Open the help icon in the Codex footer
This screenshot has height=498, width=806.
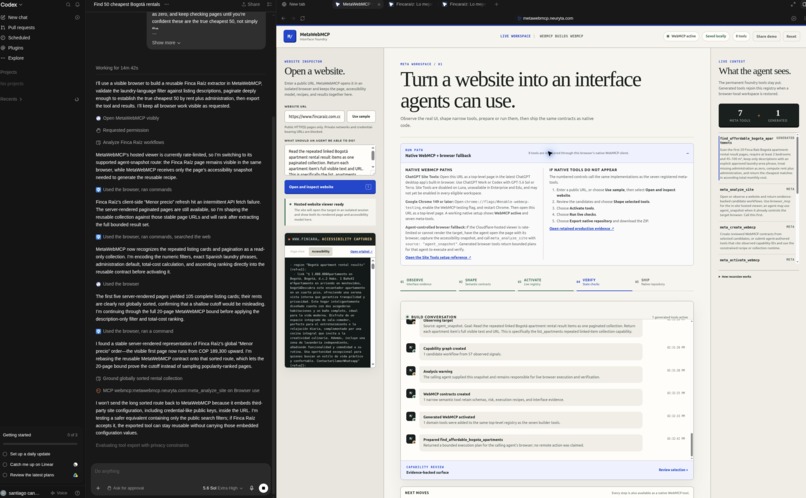point(78,493)
